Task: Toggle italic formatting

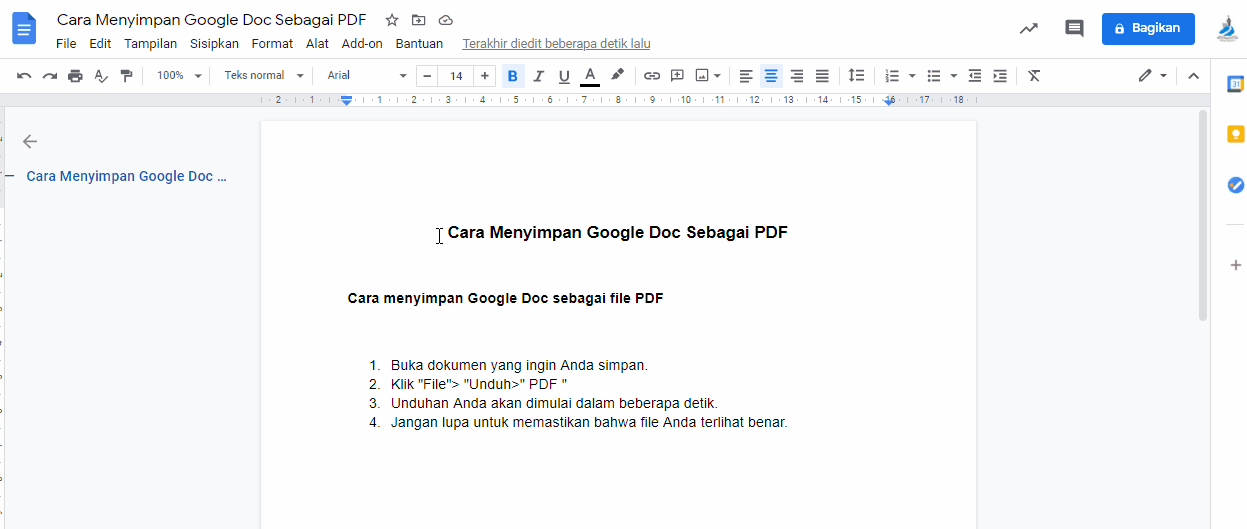Action: (539, 76)
